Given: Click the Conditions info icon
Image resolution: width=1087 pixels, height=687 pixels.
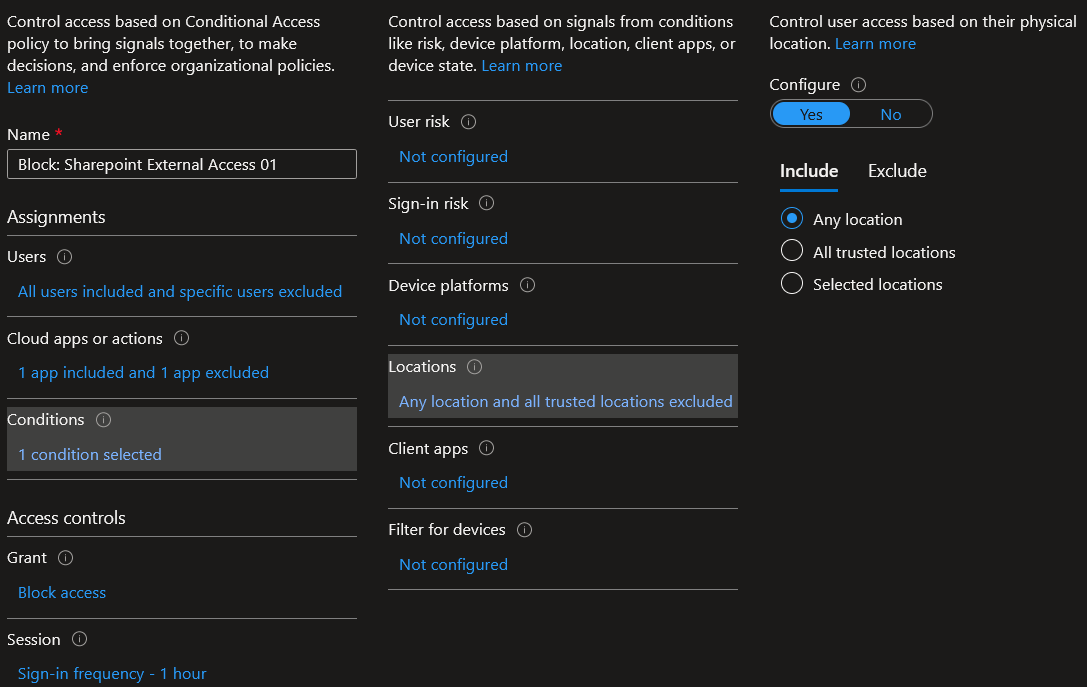Looking at the screenshot, I should [103, 420].
